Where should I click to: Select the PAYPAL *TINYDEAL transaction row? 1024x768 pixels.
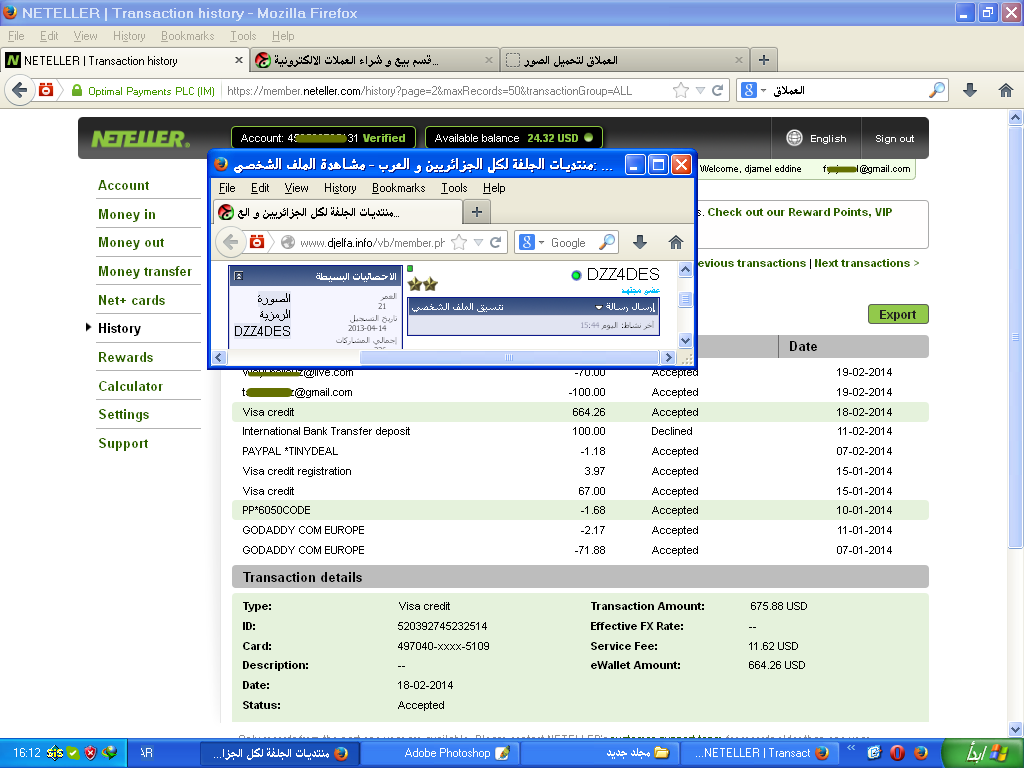580,451
